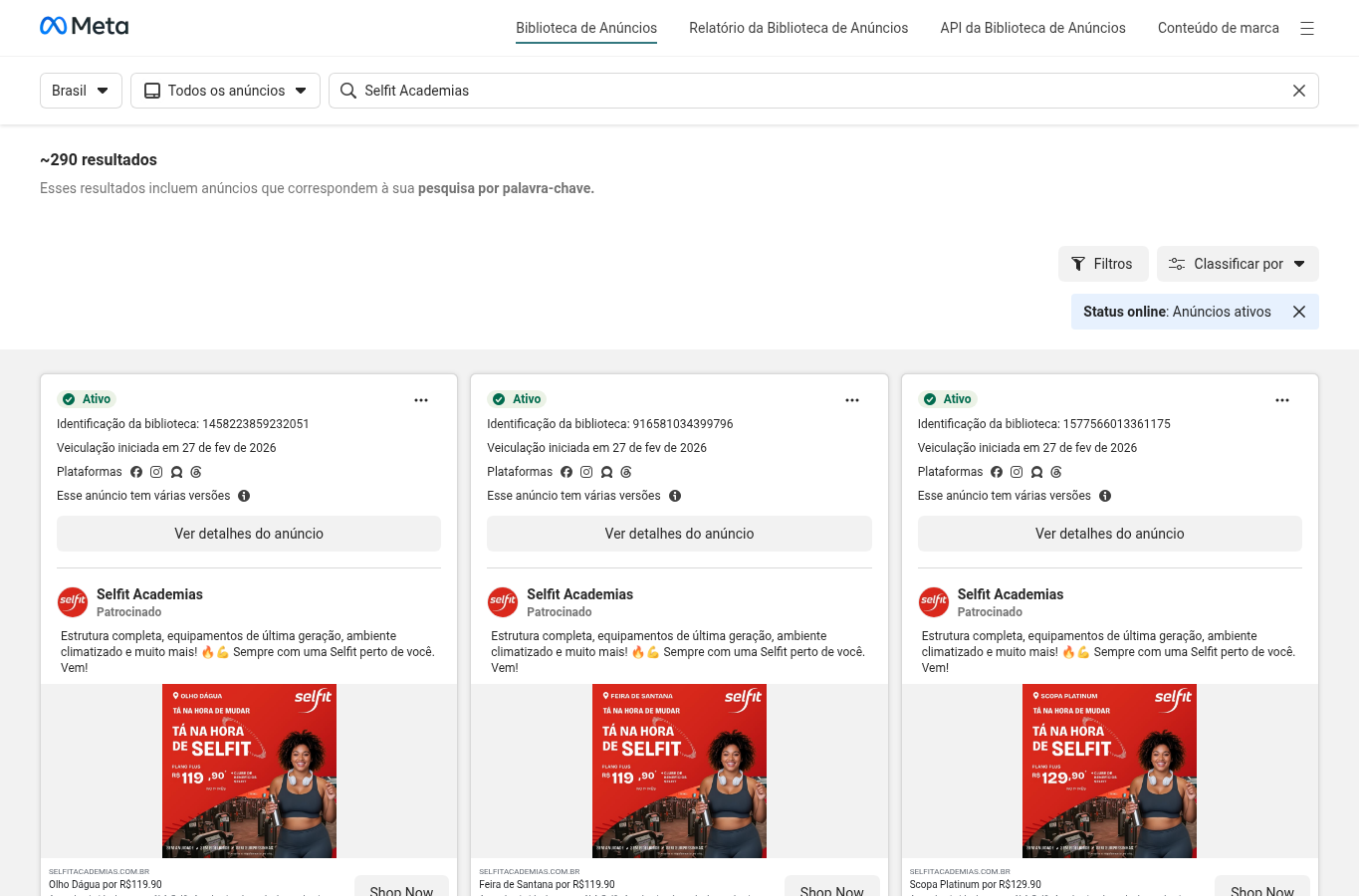The image size is (1359, 896).
Task: Click the Selfit avatar on the Scopa Platinum ad
Action: [934, 602]
